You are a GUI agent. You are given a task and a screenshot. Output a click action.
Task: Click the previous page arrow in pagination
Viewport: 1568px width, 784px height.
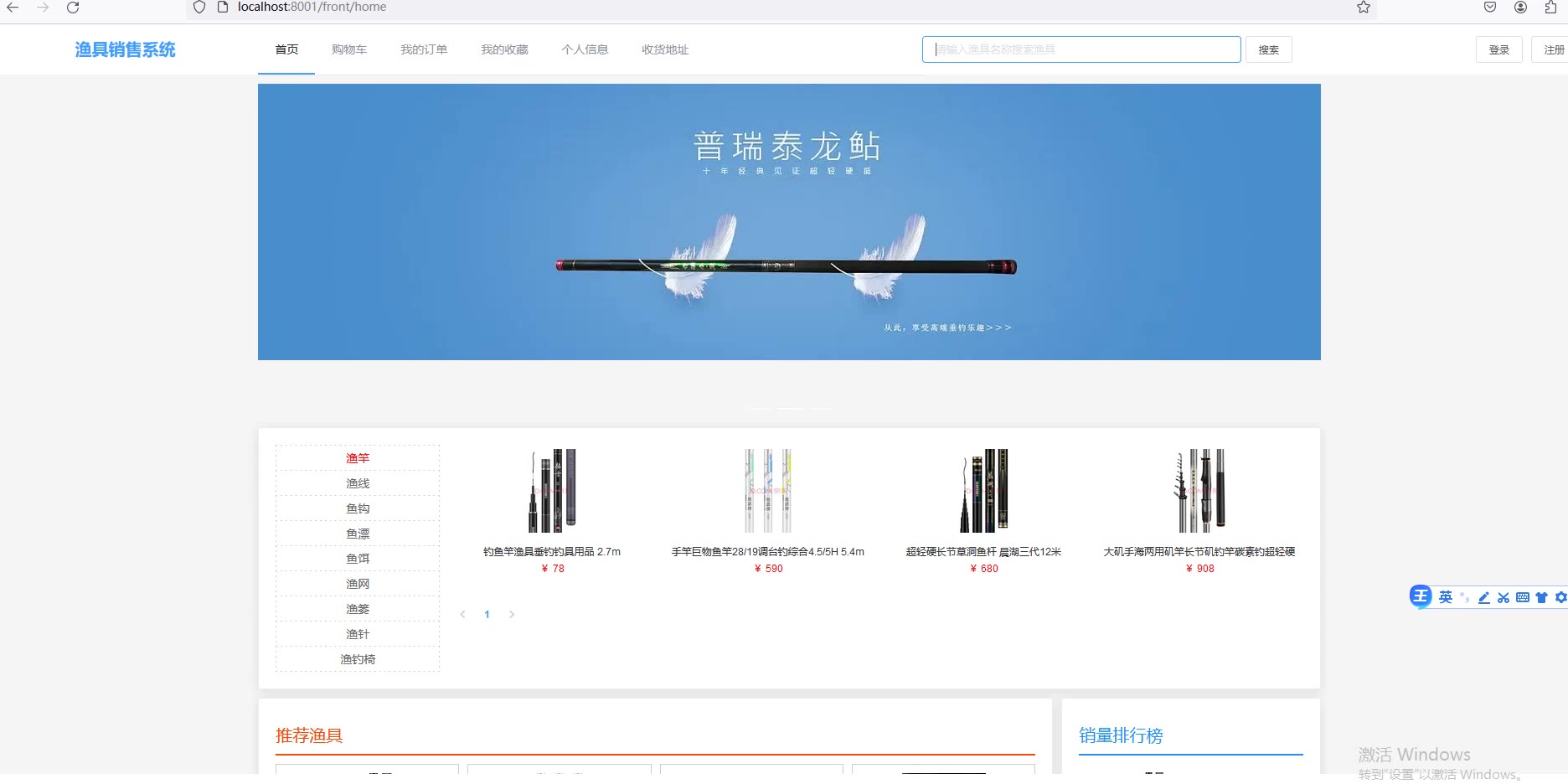(x=462, y=615)
